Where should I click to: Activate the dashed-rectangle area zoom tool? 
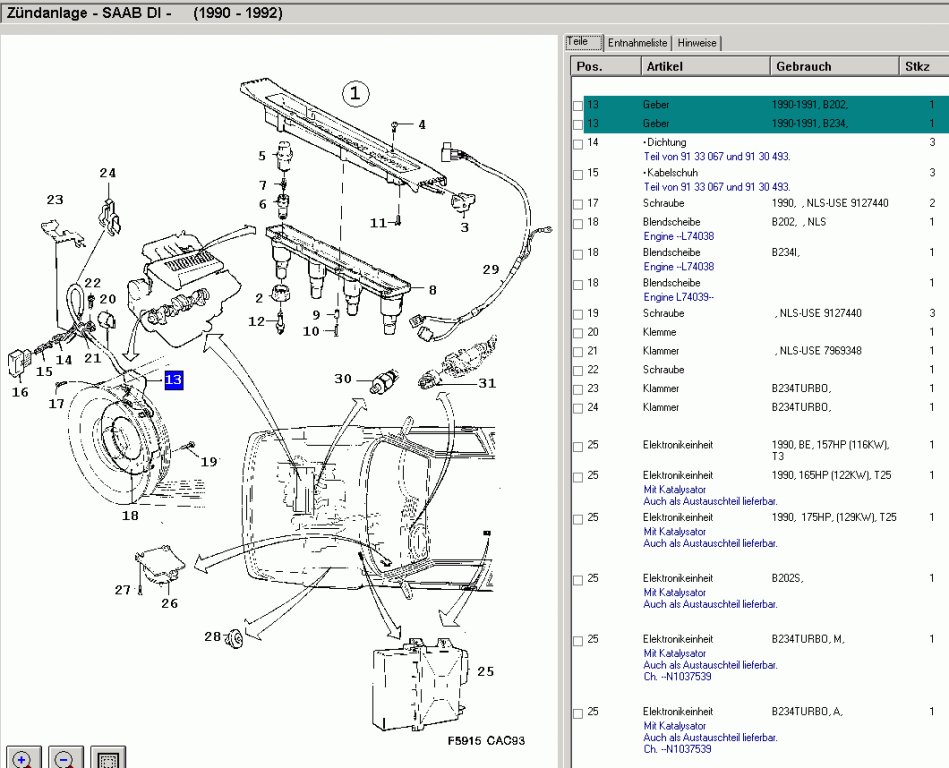[x=108, y=758]
